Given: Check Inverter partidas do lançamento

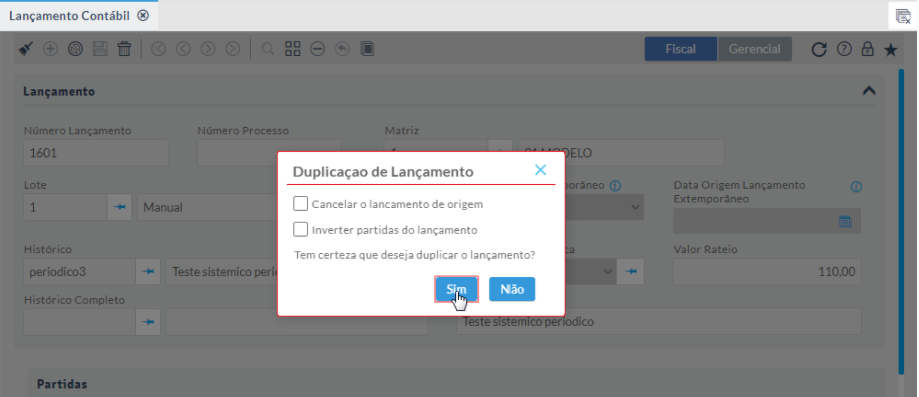Looking at the screenshot, I should click(301, 229).
